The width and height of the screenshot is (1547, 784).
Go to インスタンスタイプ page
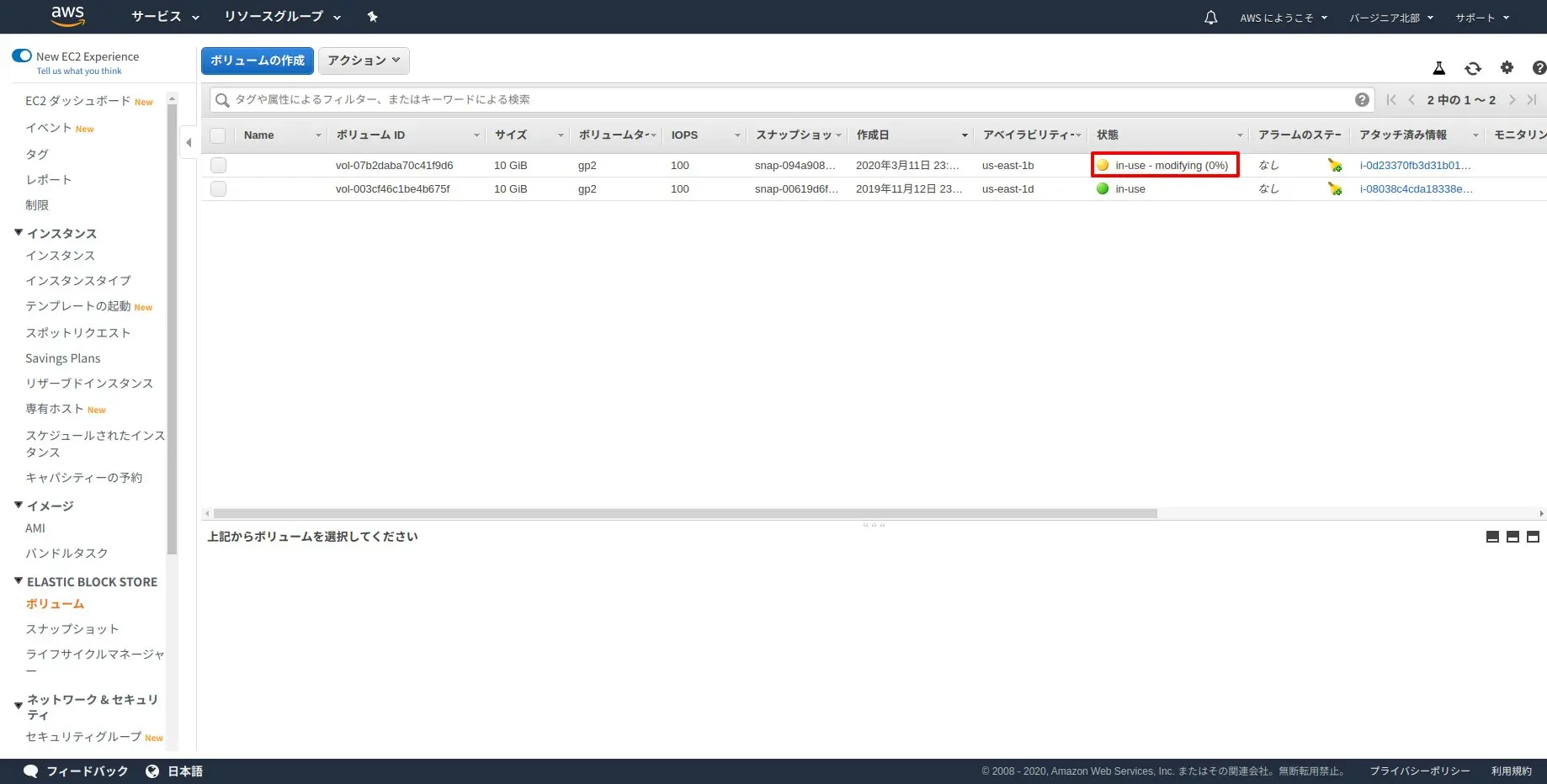(78, 281)
